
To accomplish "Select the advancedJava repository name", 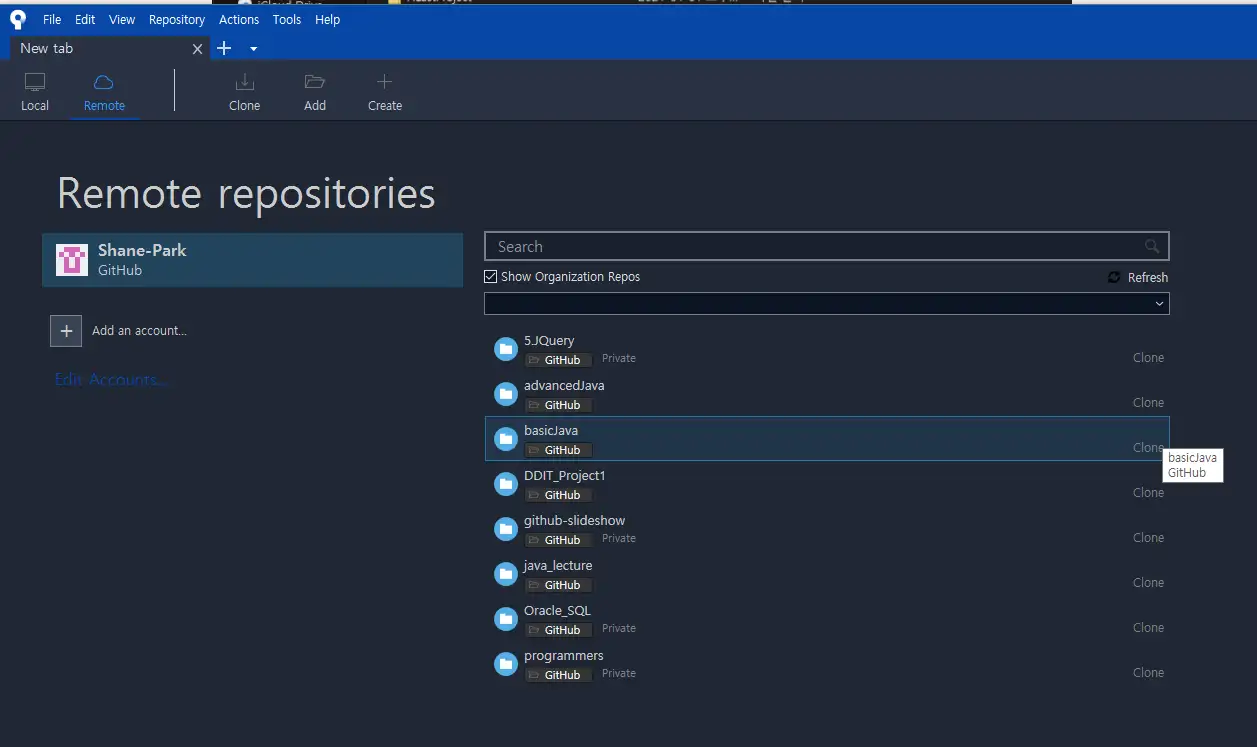I will pos(564,386).
